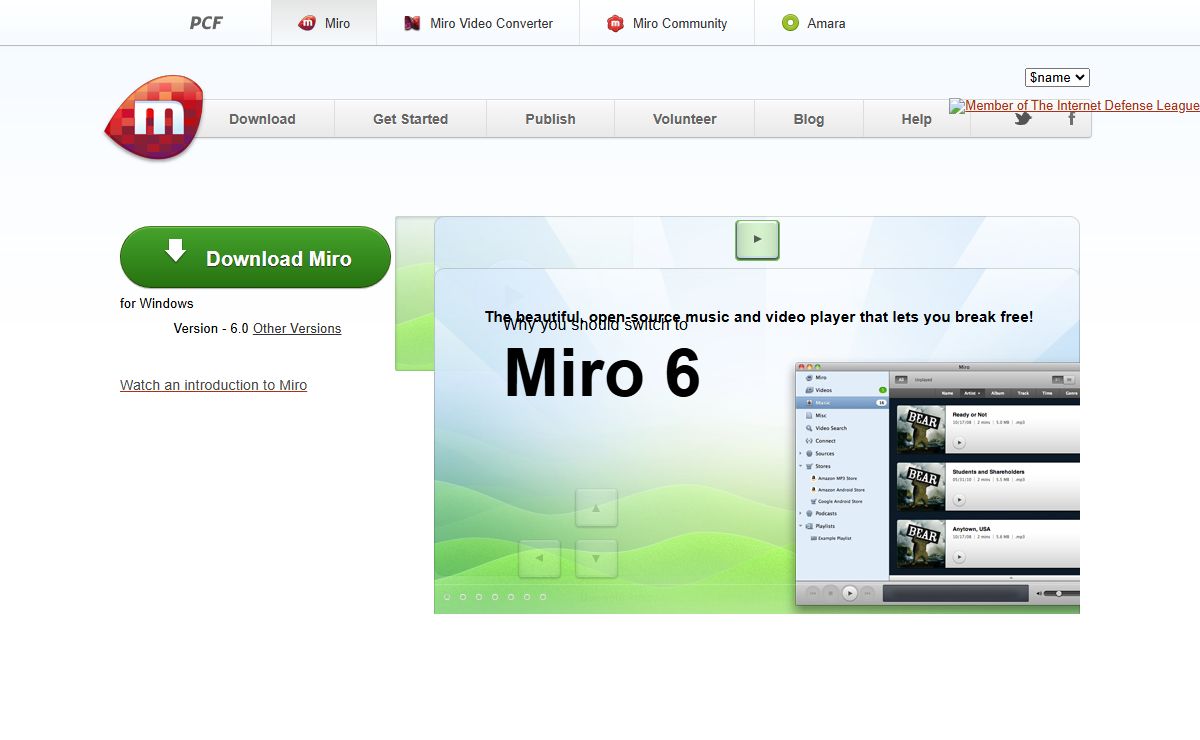The width and height of the screenshot is (1200, 740).
Task: Adjust the Miro app volume slider
Action: (1060, 593)
